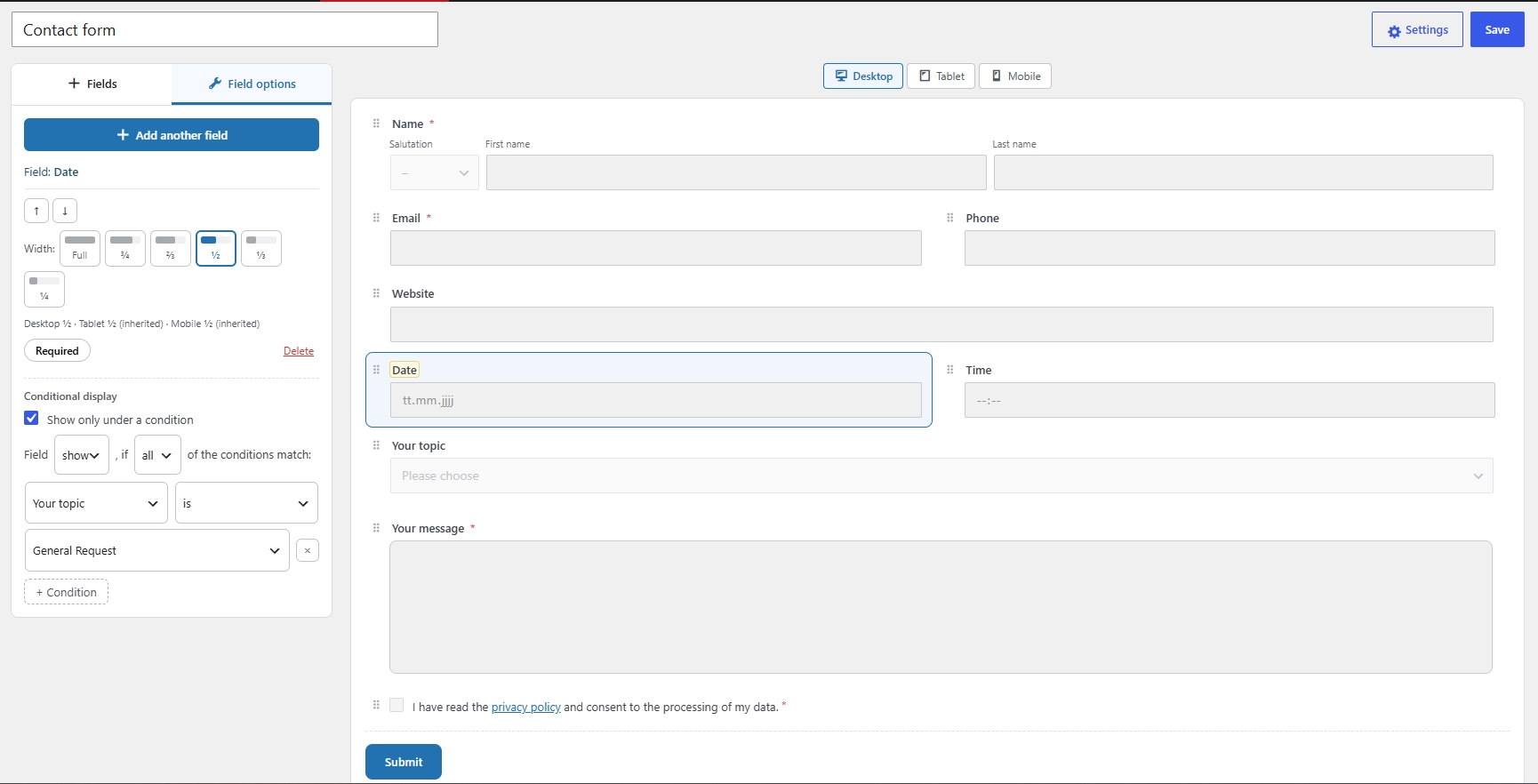The image size is (1538, 784).
Task: Uncheck Show only under a condition
Action: 31,419
